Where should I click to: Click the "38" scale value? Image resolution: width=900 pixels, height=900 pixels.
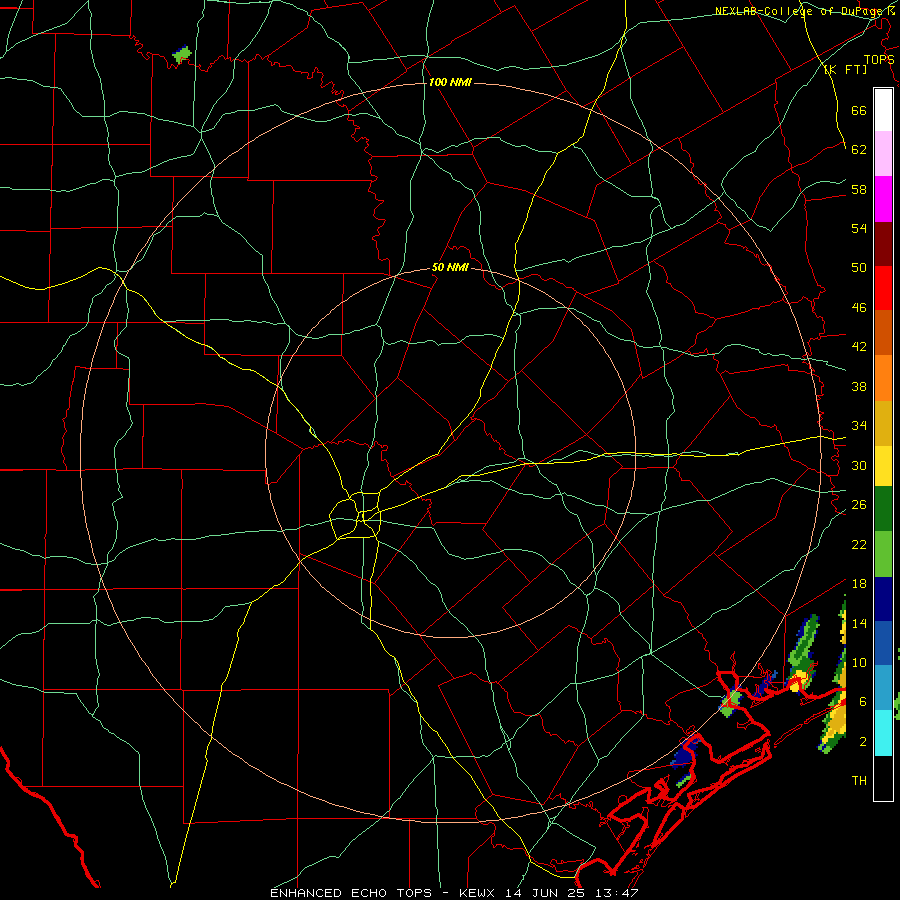pos(859,386)
